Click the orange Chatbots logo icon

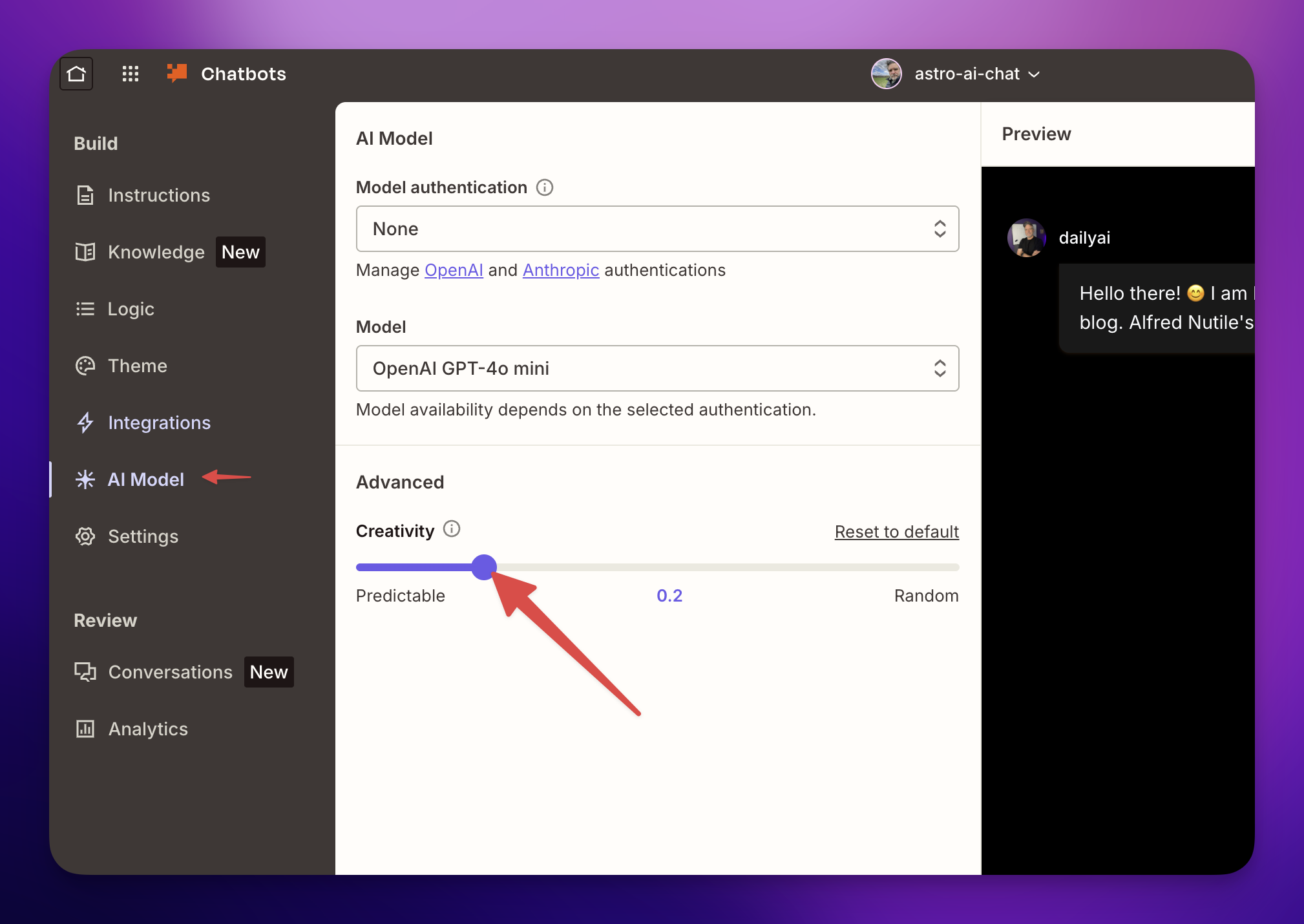click(177, 73)
